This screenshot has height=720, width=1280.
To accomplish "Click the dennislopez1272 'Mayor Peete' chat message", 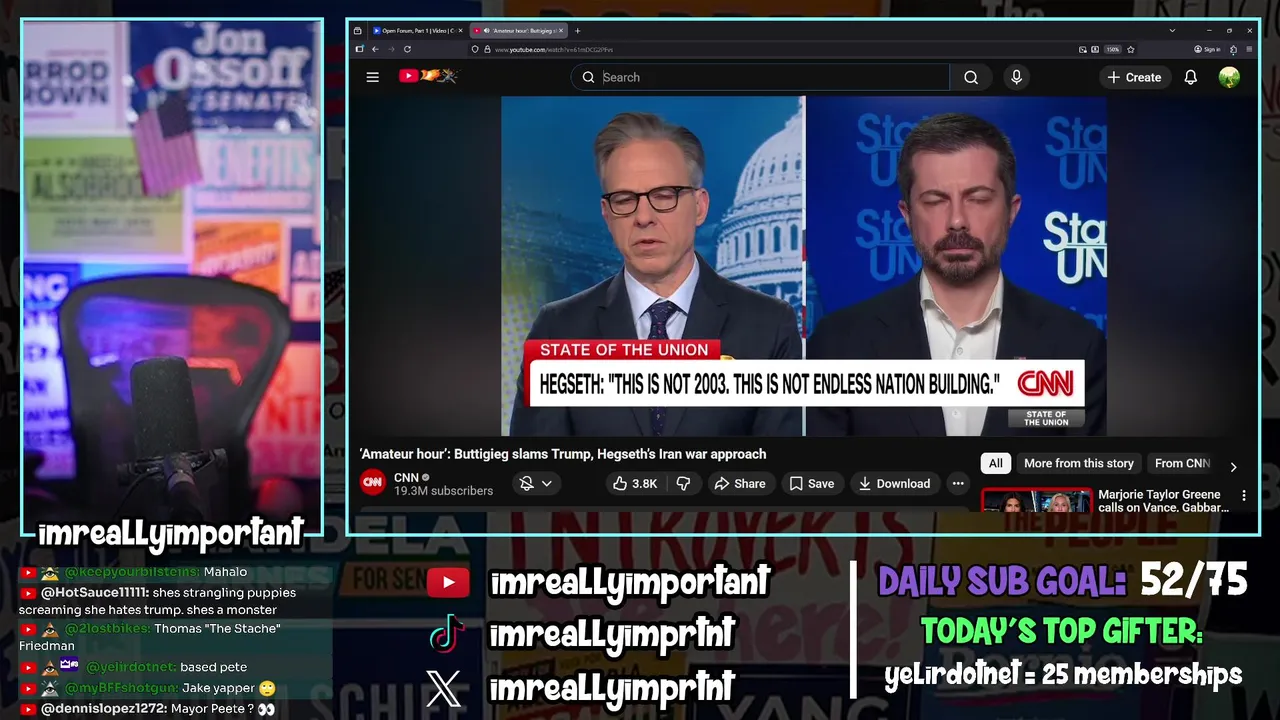I will [147, 709].
